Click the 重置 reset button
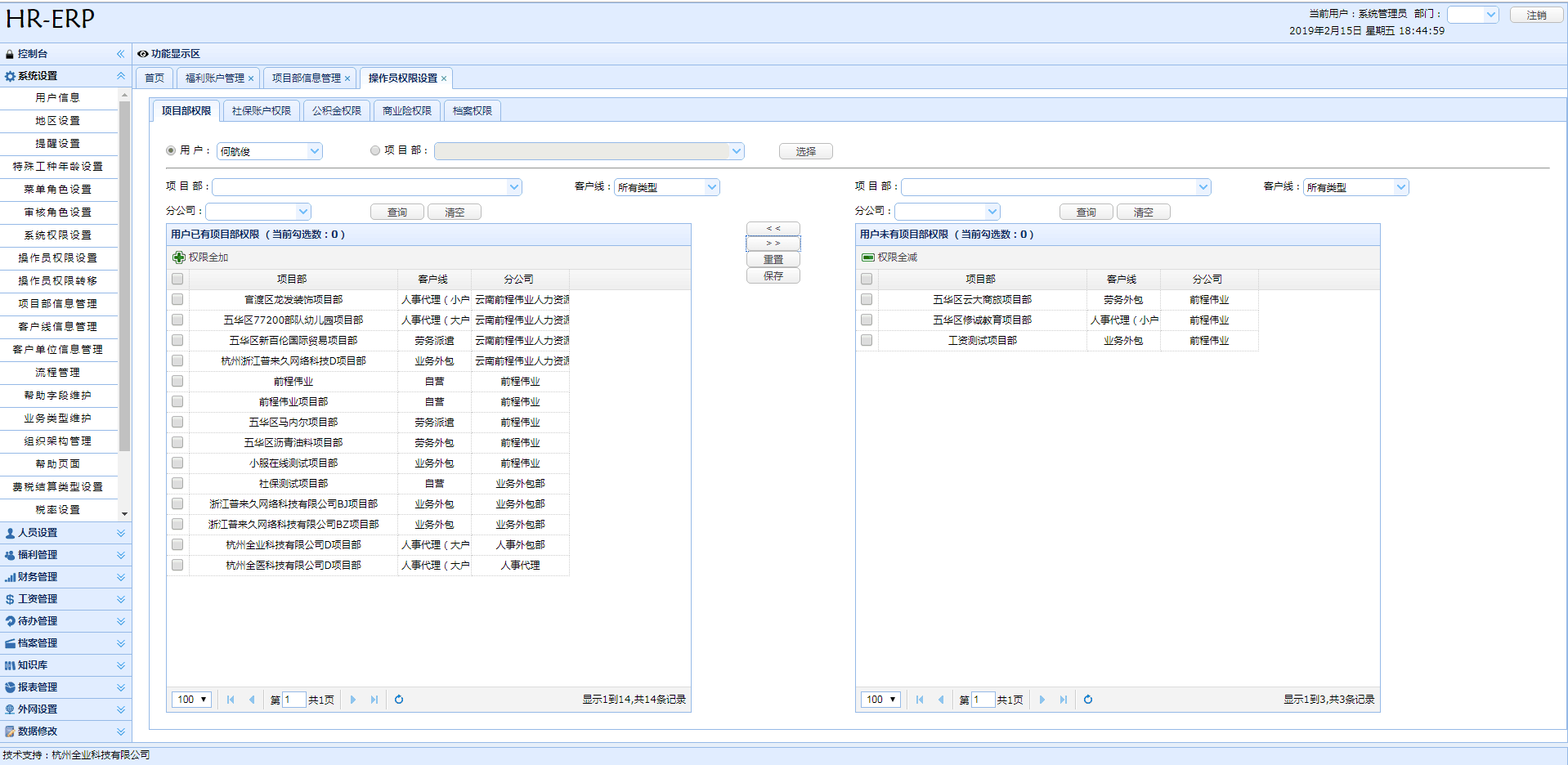 [773, 259]
